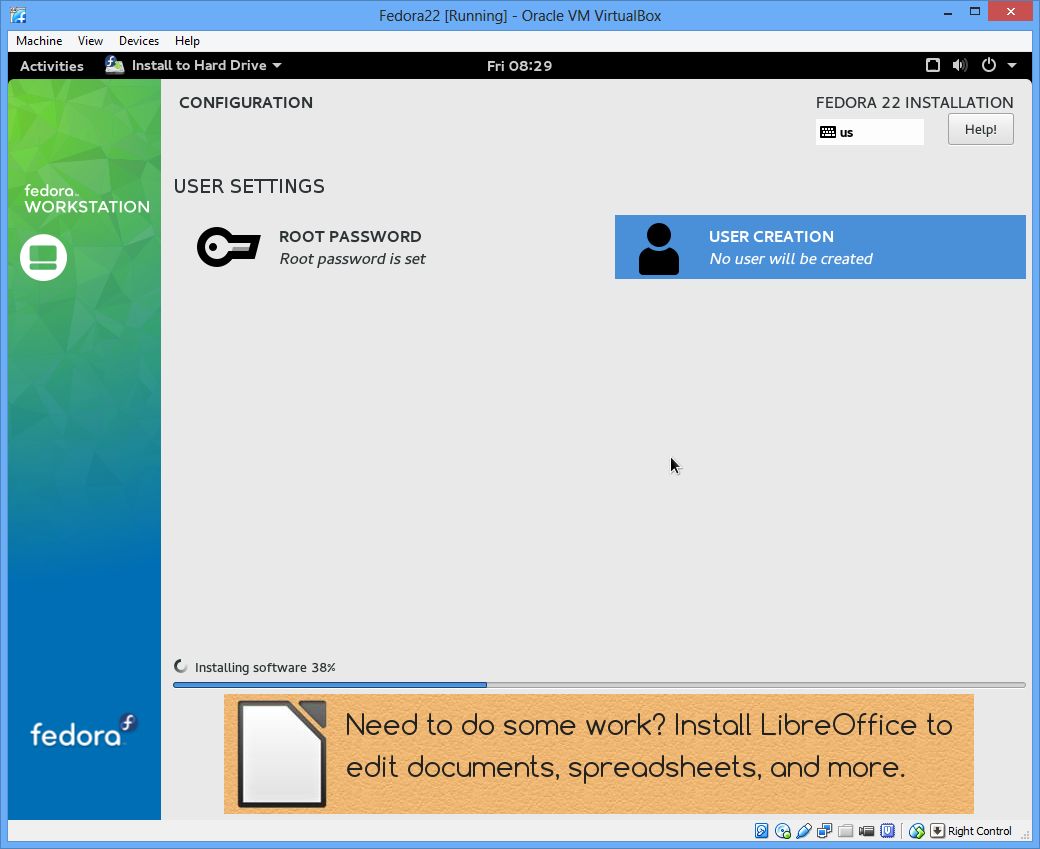
Task: Click the User Creation person icon
Action: pyautogui.click(x=659, y=249)
